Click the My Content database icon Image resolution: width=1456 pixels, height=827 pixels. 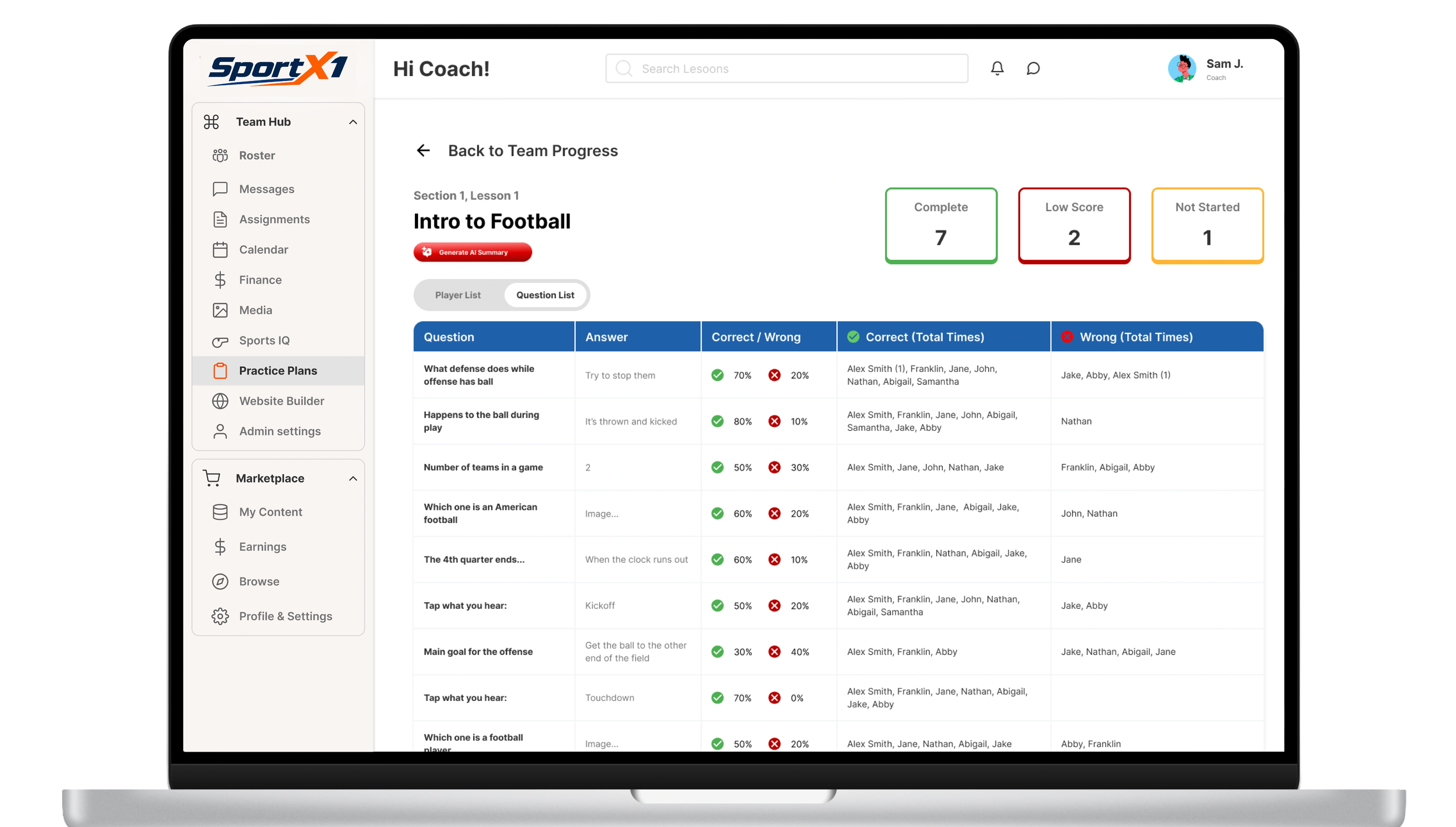[220, 512]
